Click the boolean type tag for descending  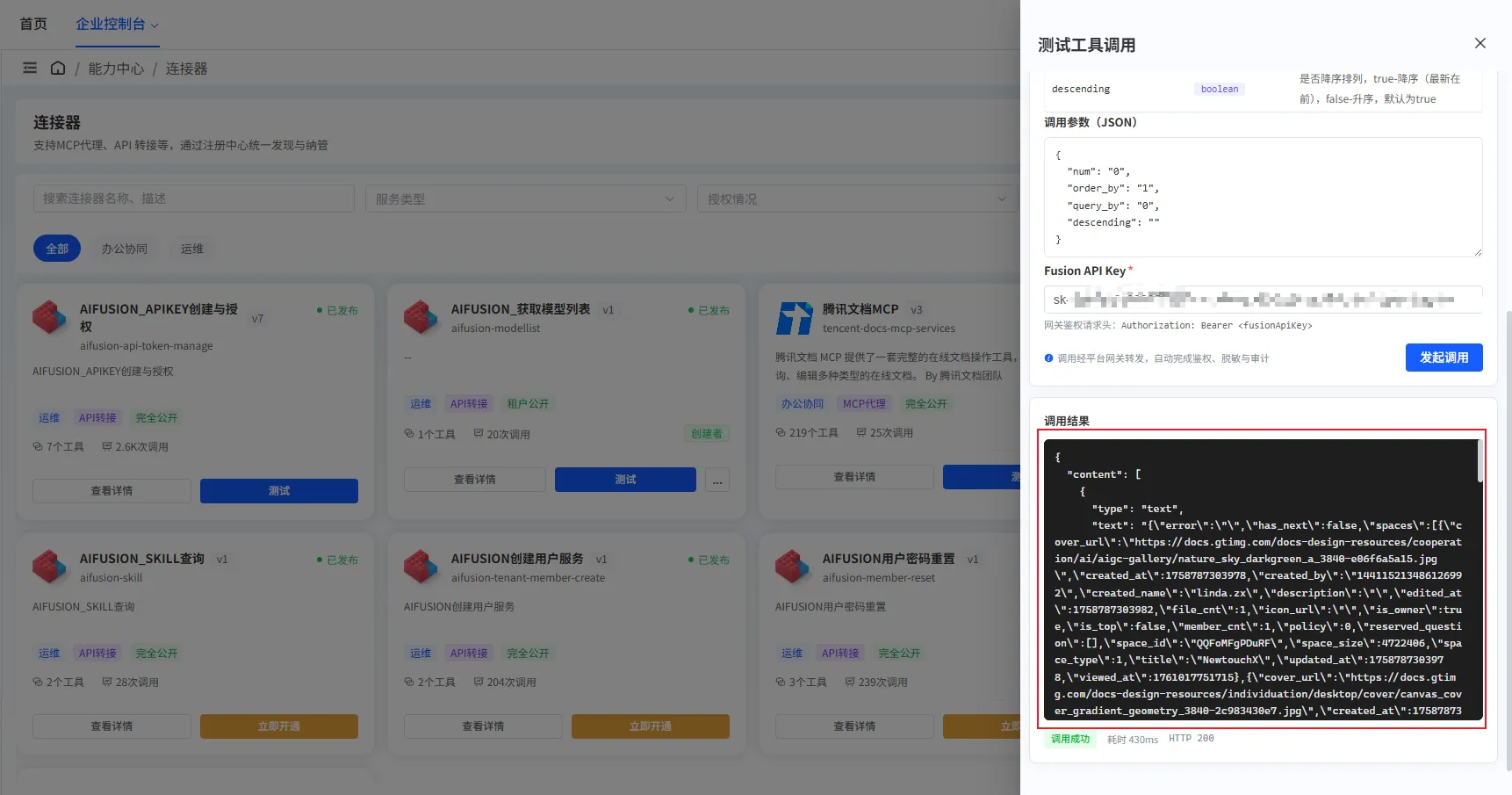tap(1220, 89)
